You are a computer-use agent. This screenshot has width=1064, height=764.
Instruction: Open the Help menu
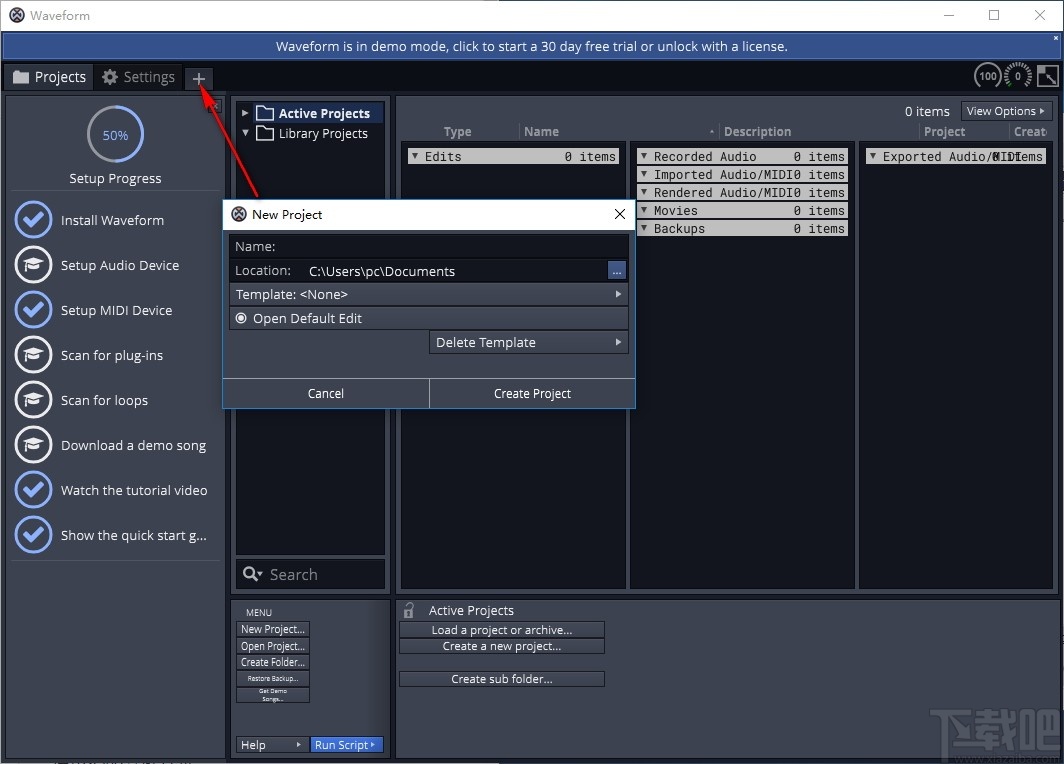[x=271, y=744]
